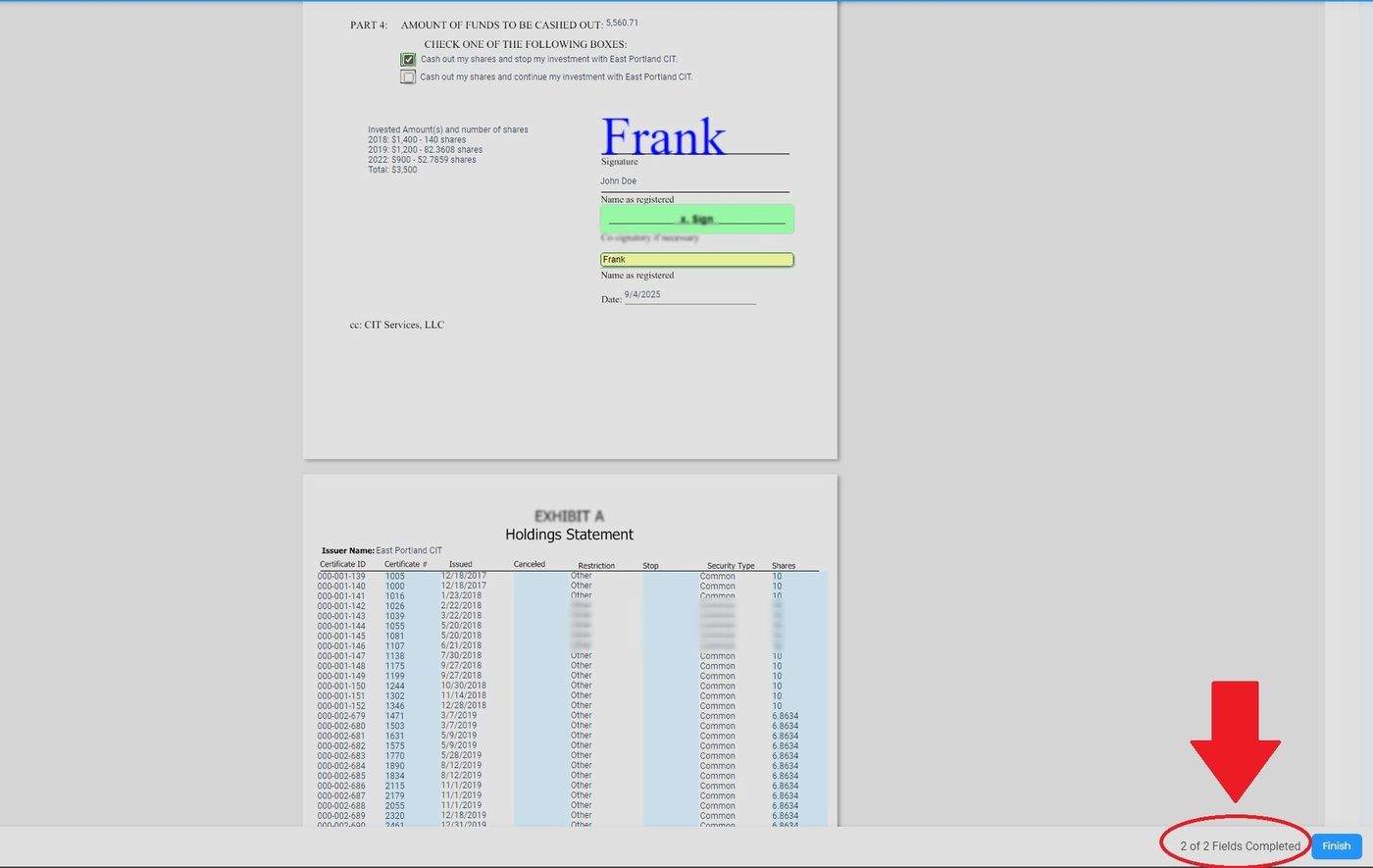
Task: Toggle the "stop my investment" cash out checkbox
Action: click(x=408, y=60)
